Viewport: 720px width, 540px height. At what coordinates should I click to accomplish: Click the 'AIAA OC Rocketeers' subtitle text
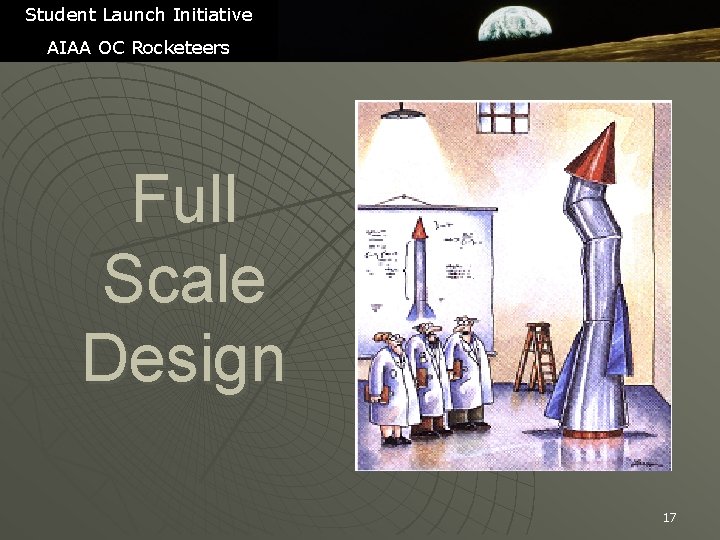[138, 48]
